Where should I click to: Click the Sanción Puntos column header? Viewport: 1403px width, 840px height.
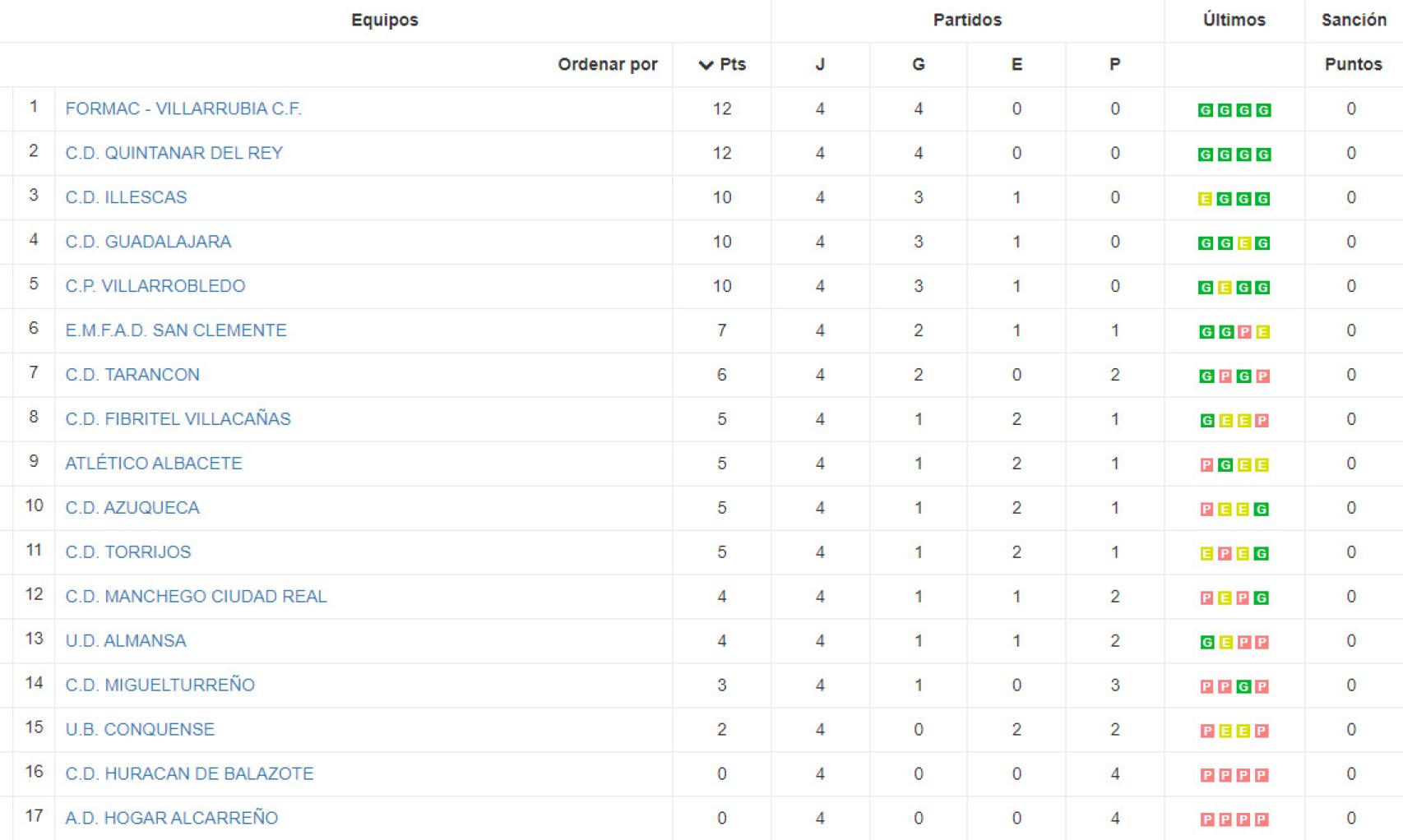pyautogui.click(x=1353, y=64)
